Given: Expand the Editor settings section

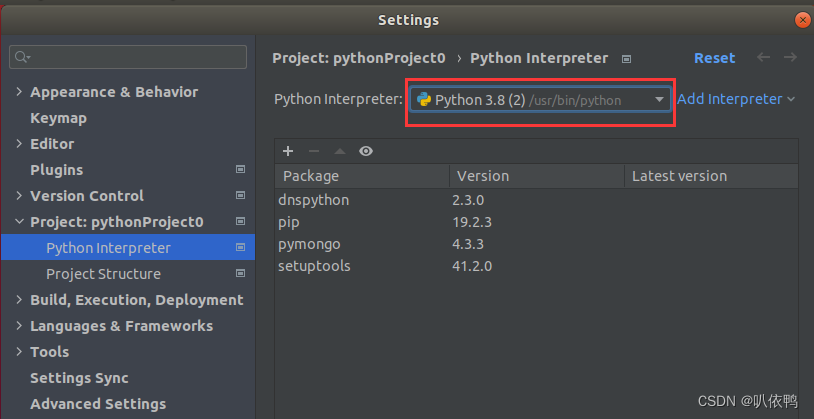Looking at the screenshot, I should point(19,144).
